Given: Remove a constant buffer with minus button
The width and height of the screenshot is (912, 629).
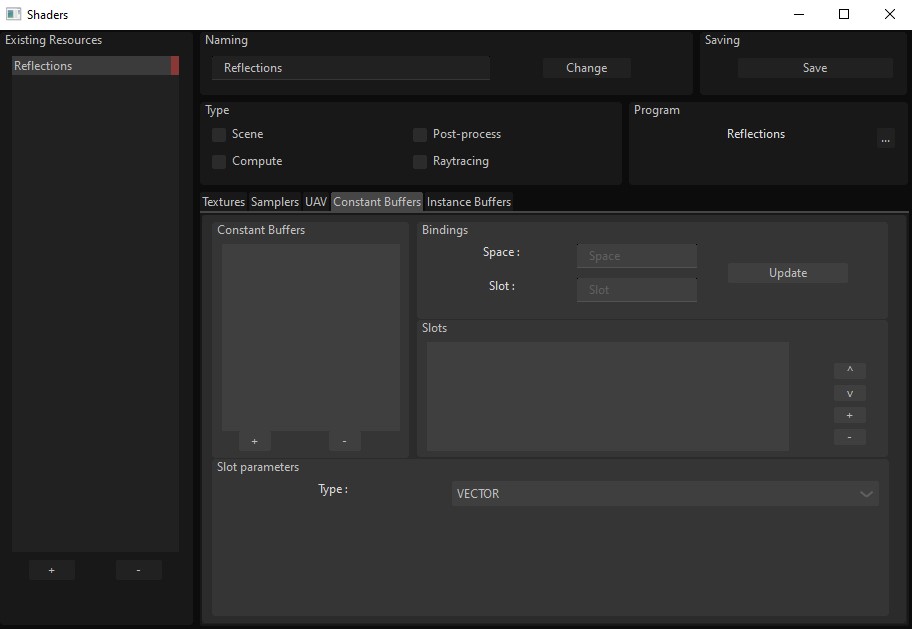Looking at the screenshot, I should click(x=344, y=442).
